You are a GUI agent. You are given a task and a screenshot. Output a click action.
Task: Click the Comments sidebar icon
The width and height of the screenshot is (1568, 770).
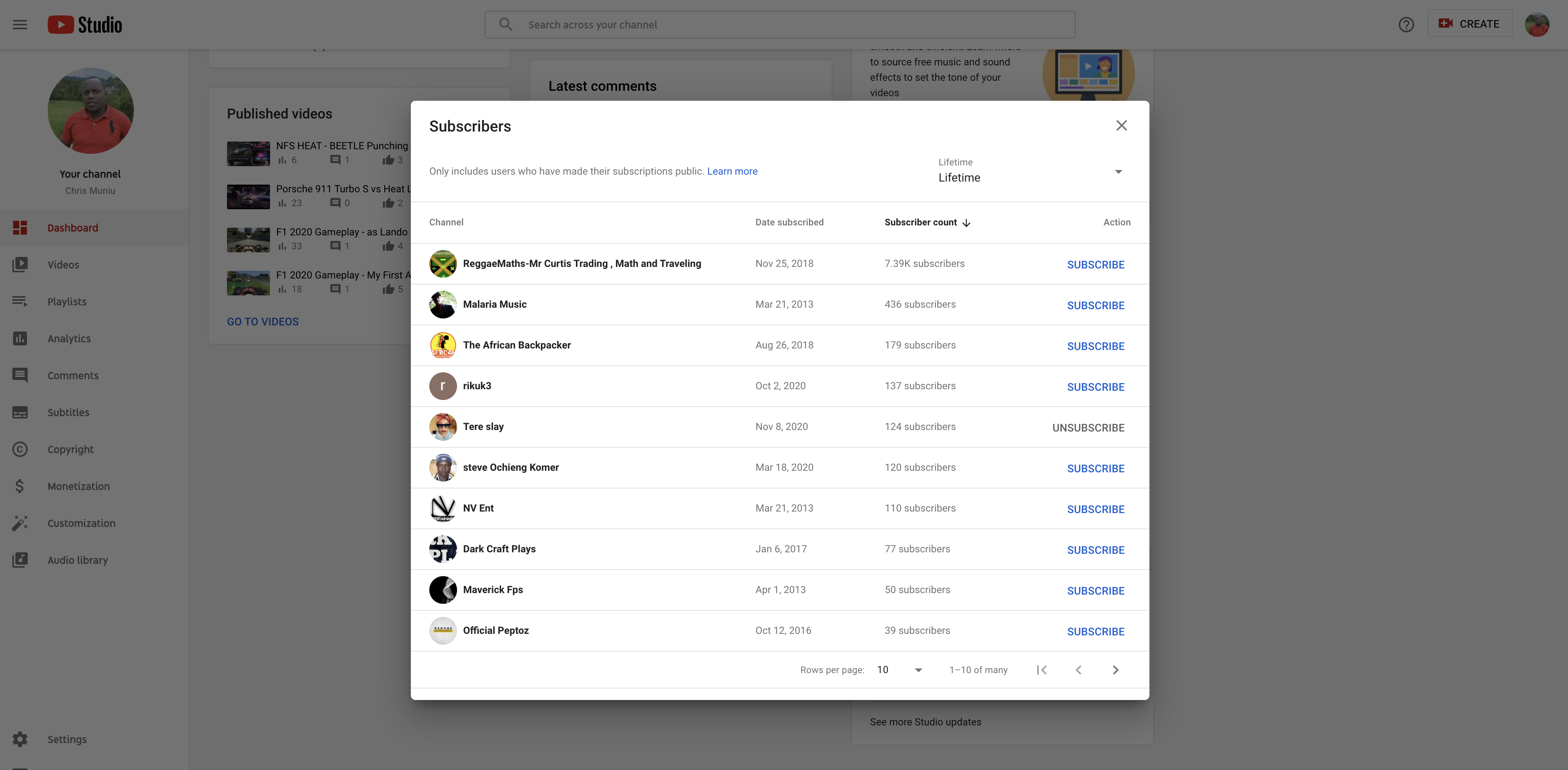[x=20, y=375]
